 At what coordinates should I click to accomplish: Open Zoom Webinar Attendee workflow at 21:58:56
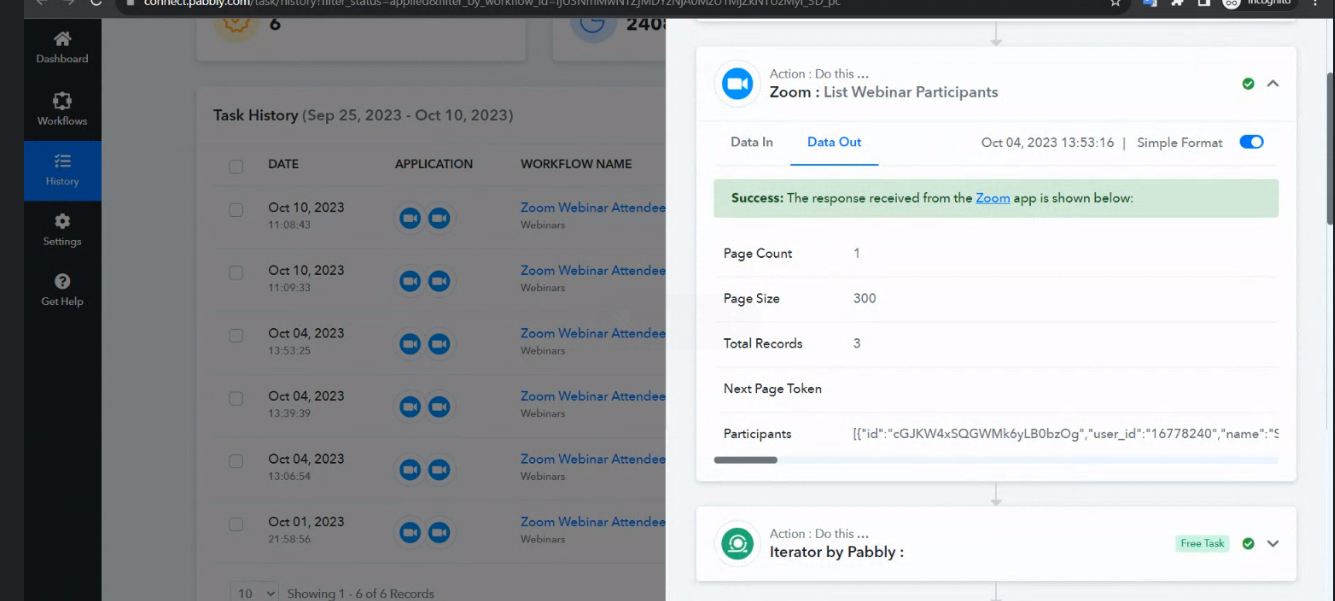pos(593,522)
